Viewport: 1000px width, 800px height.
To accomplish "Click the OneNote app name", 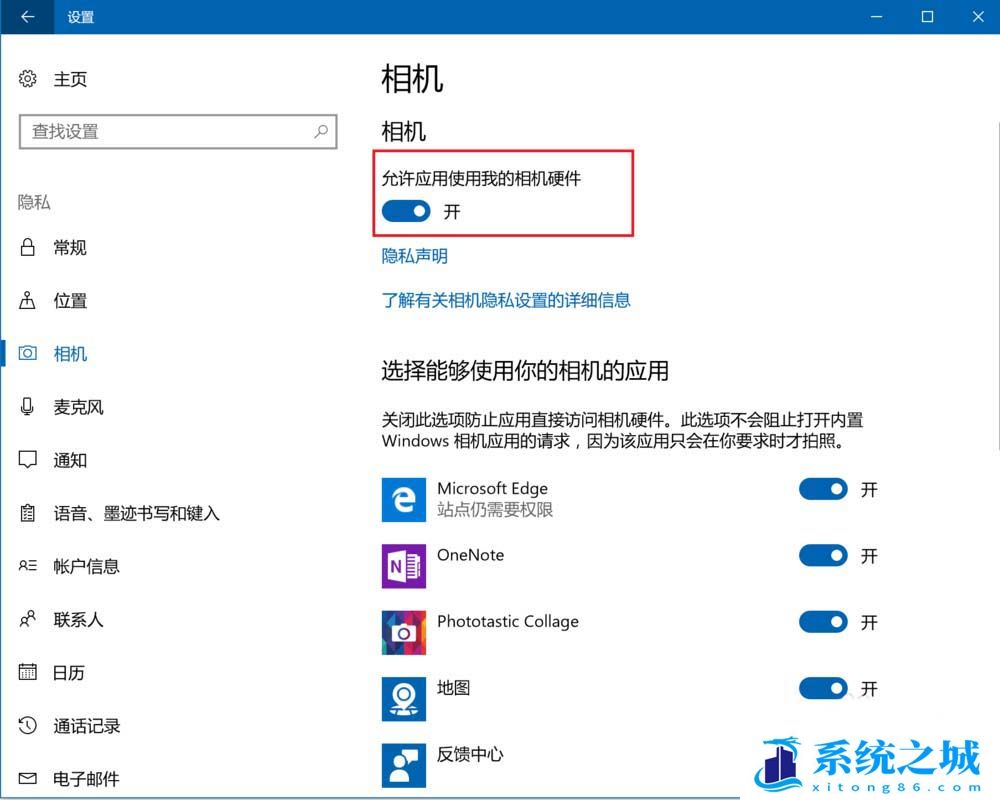I will click(x=471, y=555).
